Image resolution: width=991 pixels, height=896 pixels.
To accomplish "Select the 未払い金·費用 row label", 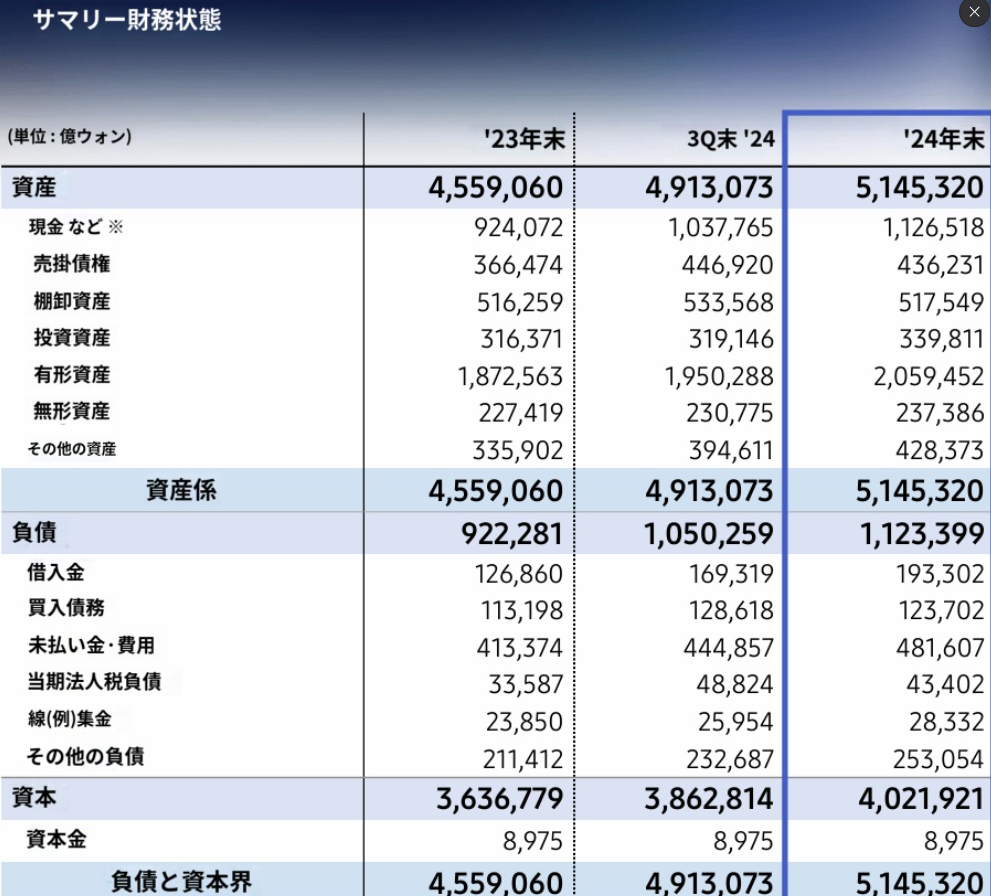I will (91, 646).
